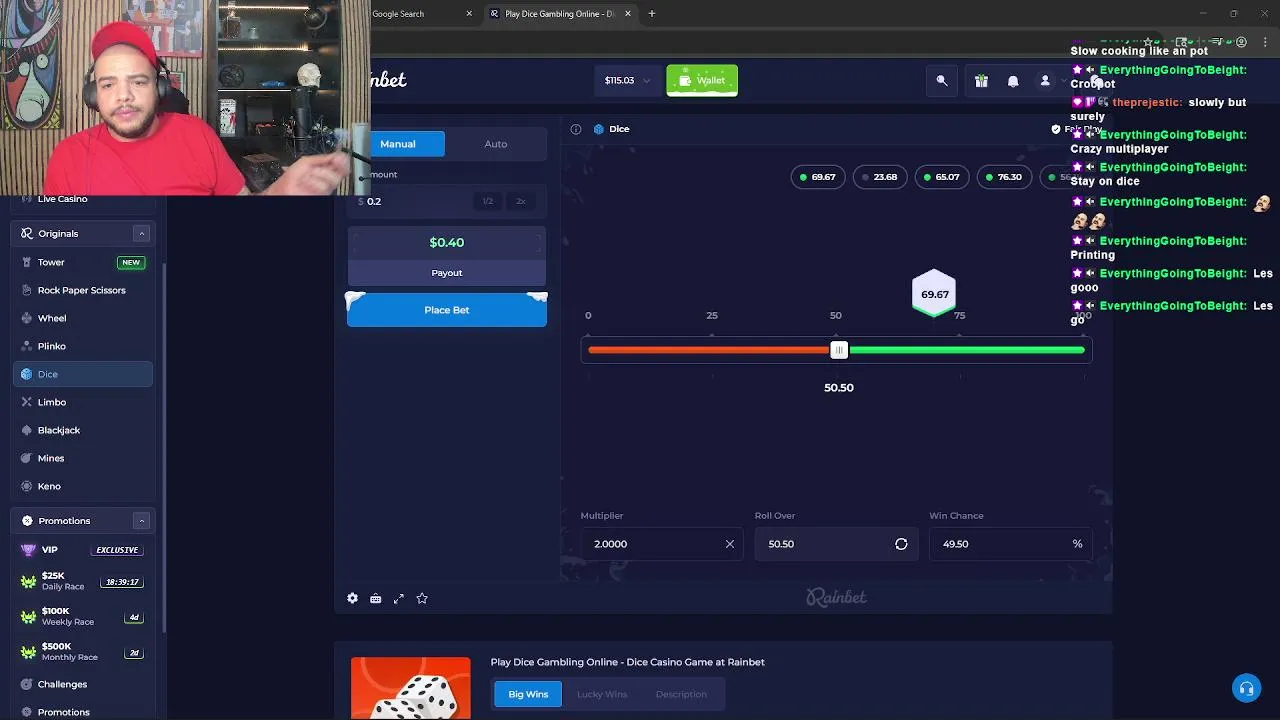Open Limbo game in sidebar
Screen dimensions: 1280x720
(x=82, y=402)
